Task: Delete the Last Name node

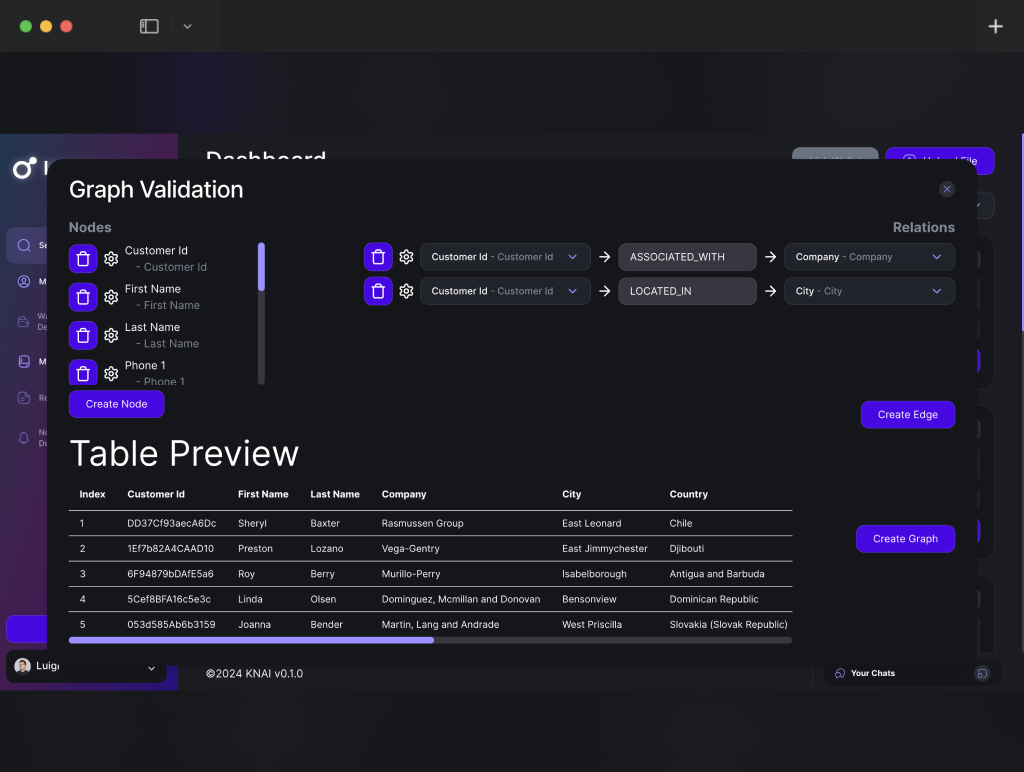Action: [83, 335]
